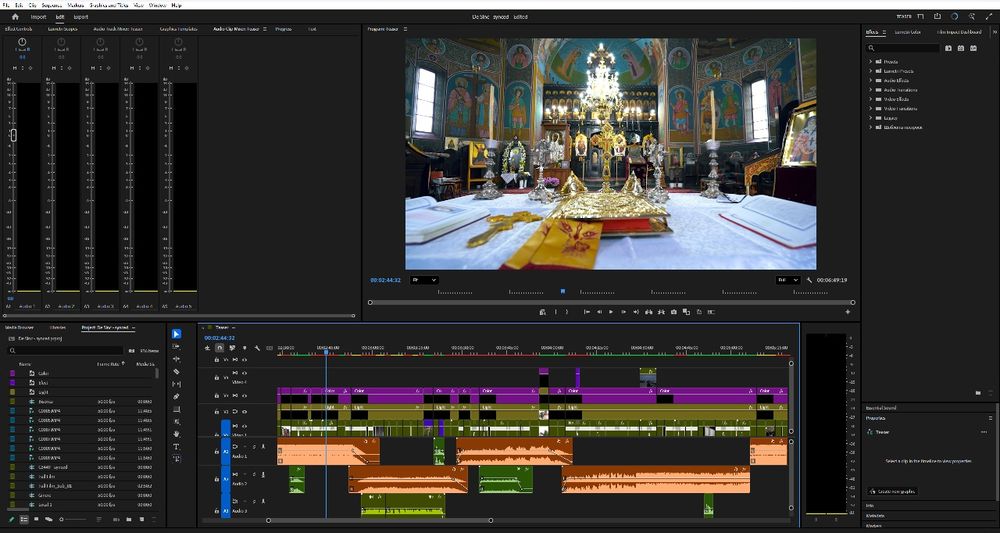Open the Sequence menu
Image resolution: width=1000 pixels, height=533 pixels.
point(52,4)
